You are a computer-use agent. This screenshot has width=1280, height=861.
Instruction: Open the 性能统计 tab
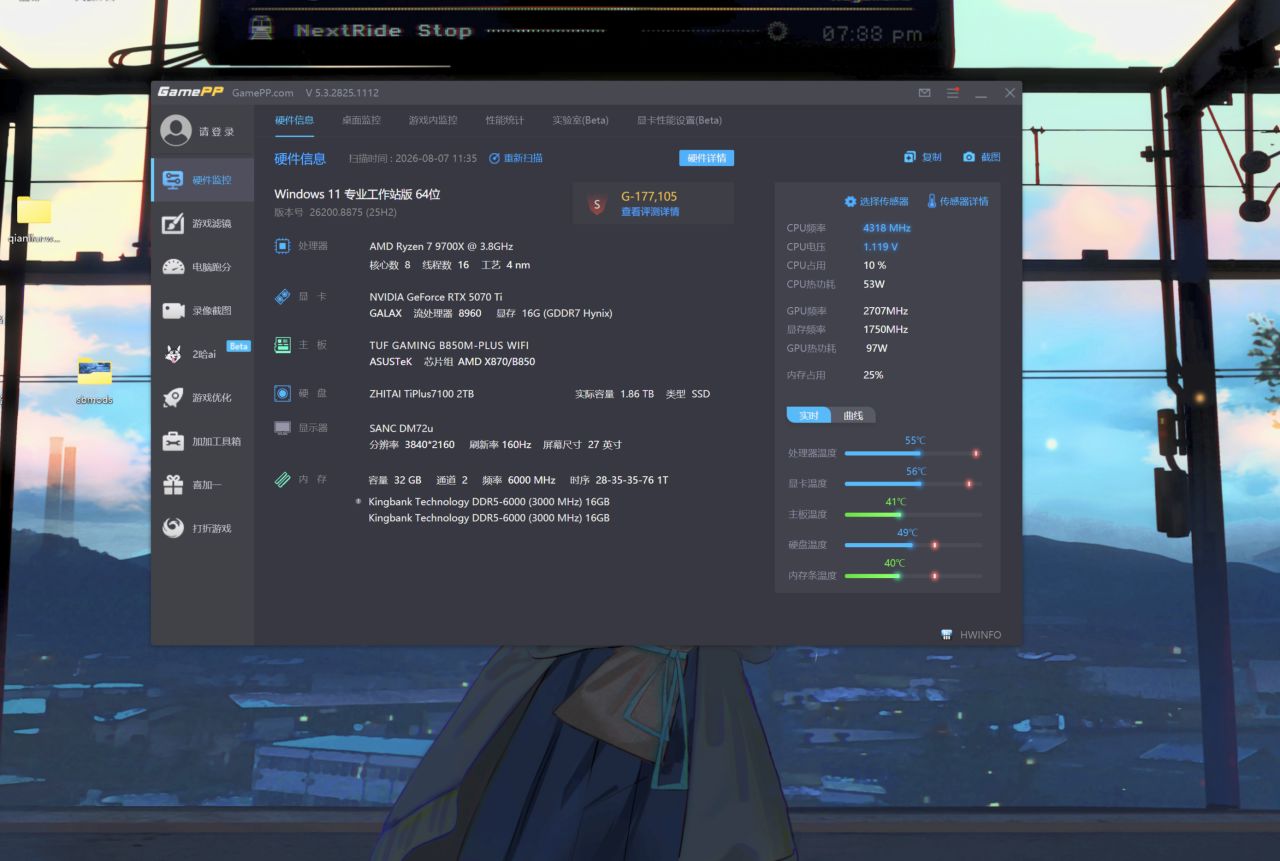coord(505,120)
